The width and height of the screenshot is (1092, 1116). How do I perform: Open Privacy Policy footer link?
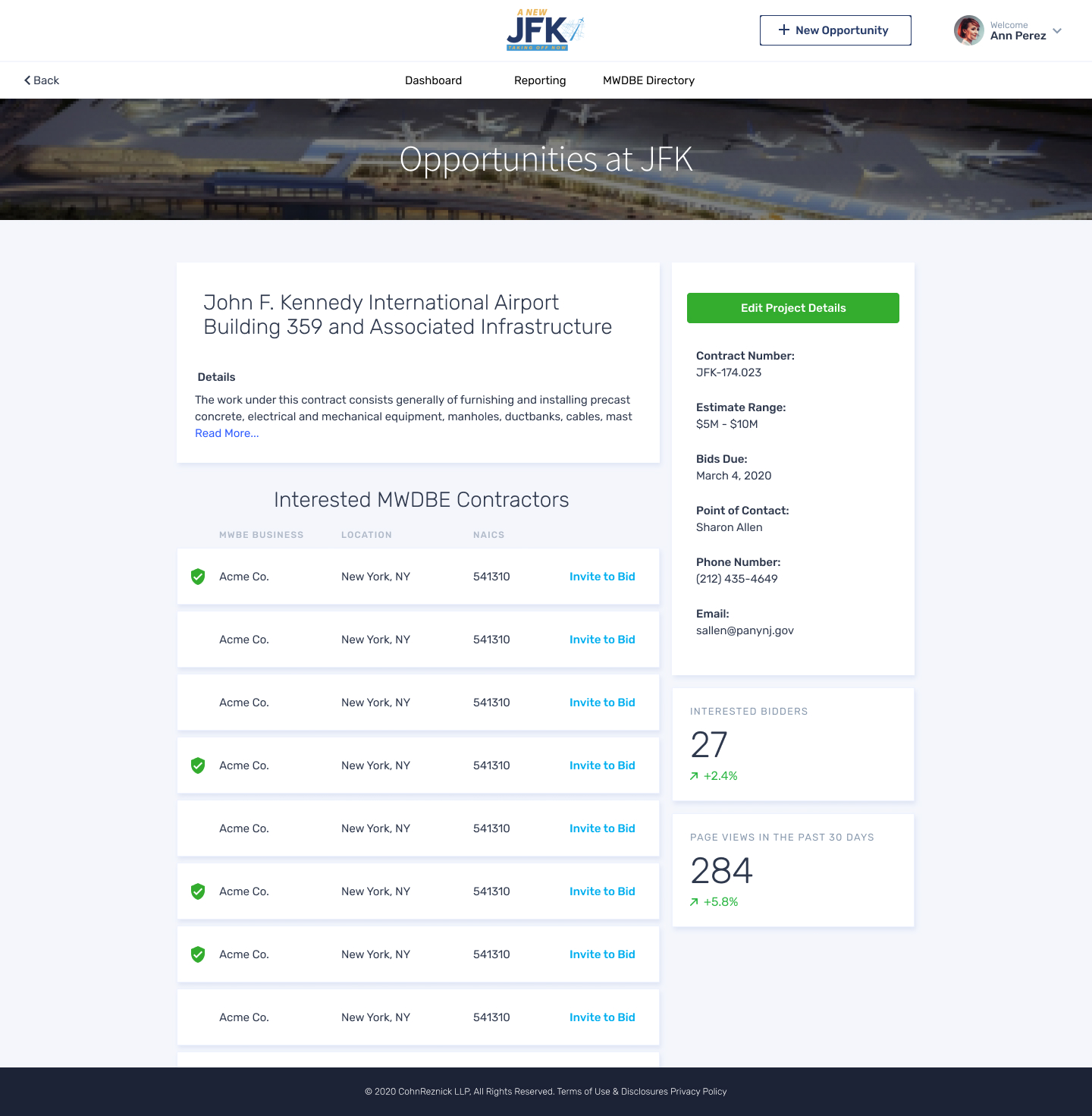click(698, 1092)
